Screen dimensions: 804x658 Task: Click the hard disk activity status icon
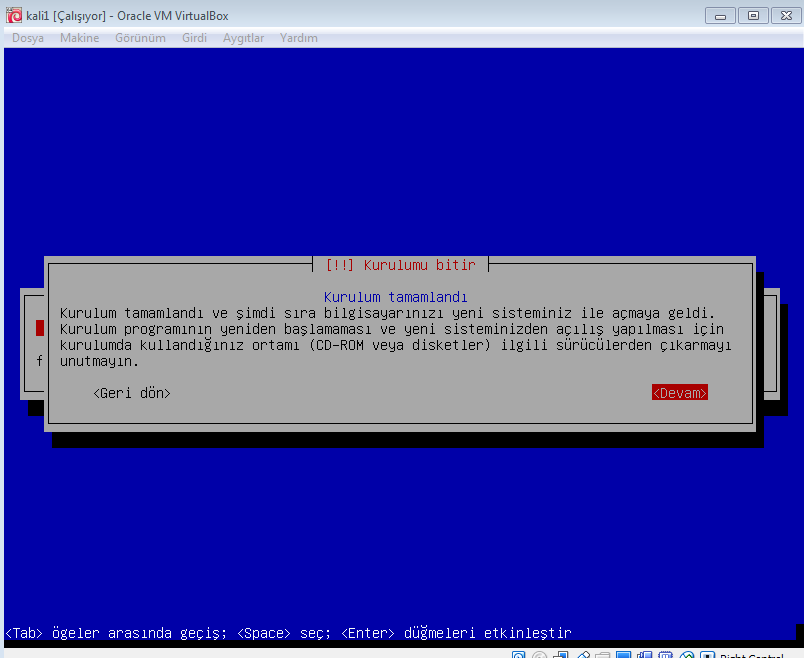pyautogui.click(x=519, y=655)
